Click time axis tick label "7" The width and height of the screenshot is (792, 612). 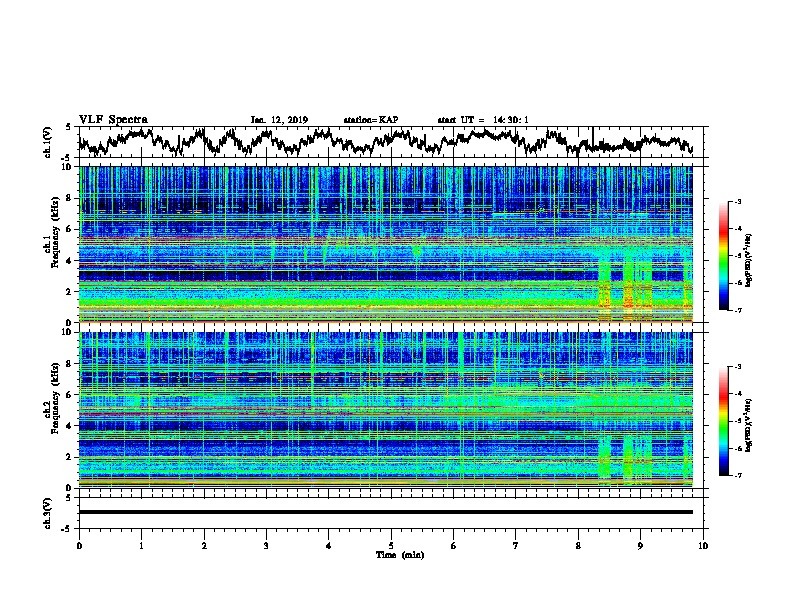coord(516,545)
